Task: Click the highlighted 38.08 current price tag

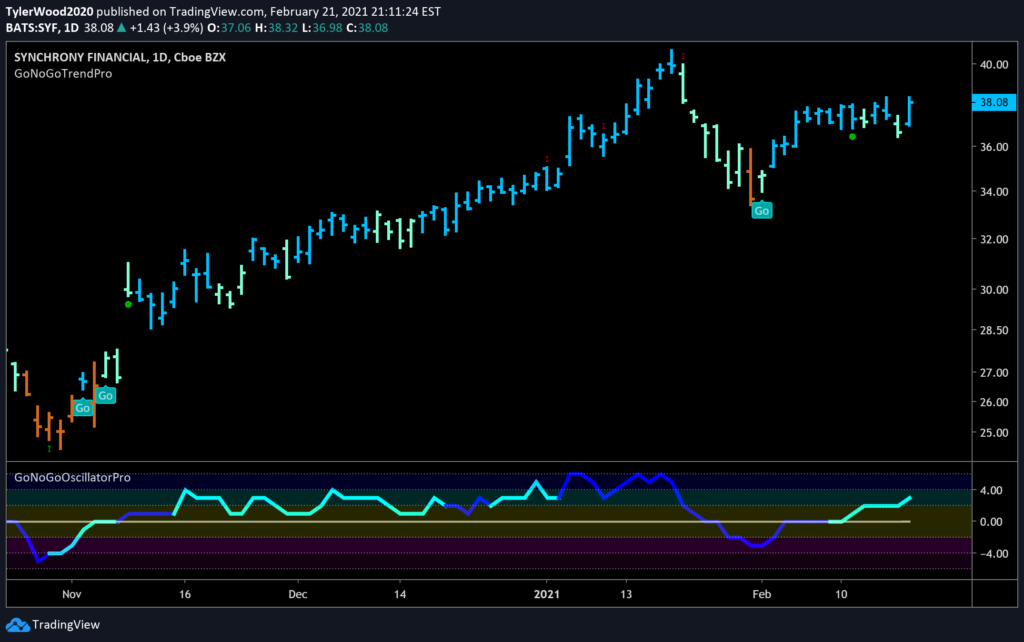Action: pos(994,102)
